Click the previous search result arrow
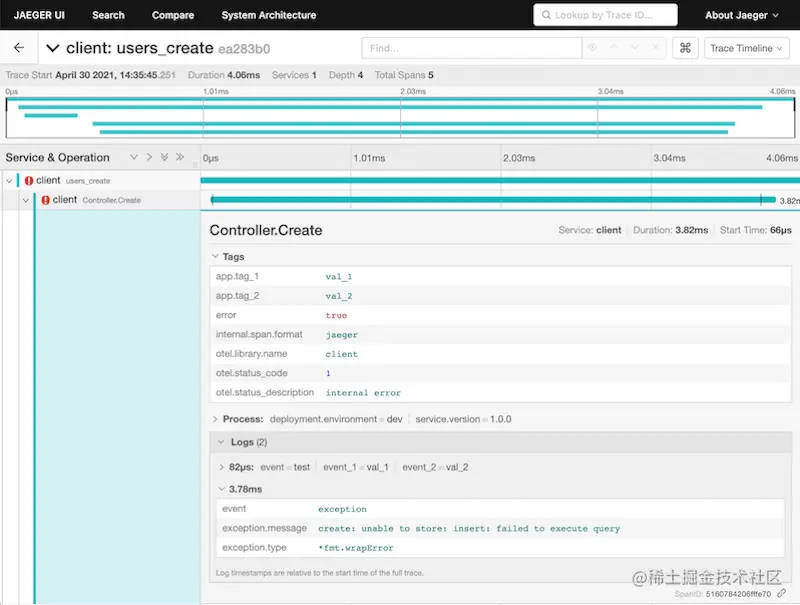 613,47
